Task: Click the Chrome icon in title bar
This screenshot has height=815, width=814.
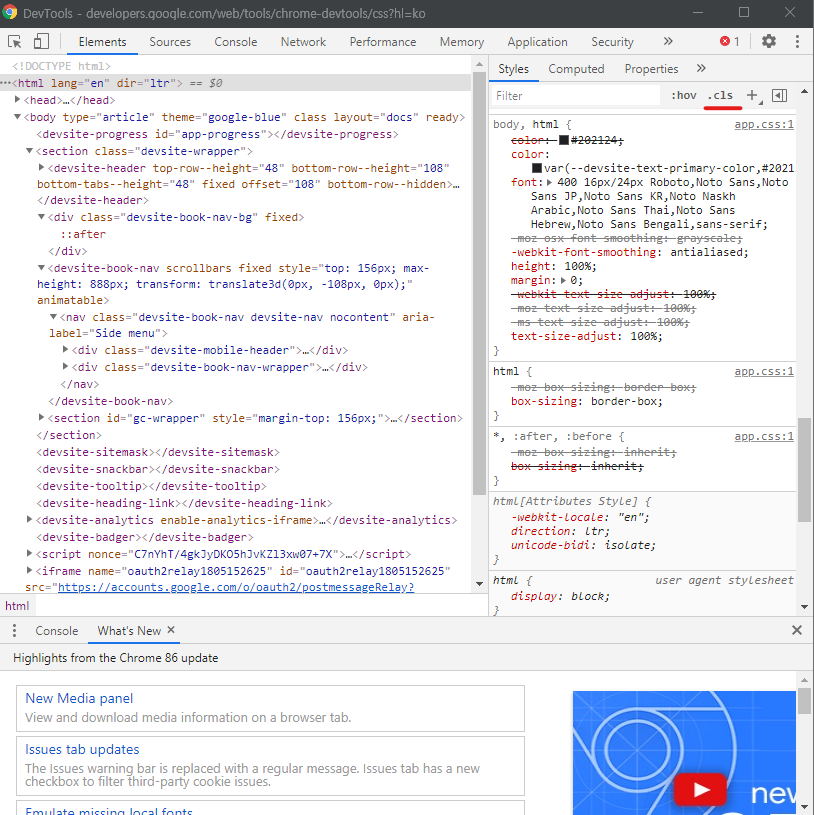Action: [x=10, y=12]
